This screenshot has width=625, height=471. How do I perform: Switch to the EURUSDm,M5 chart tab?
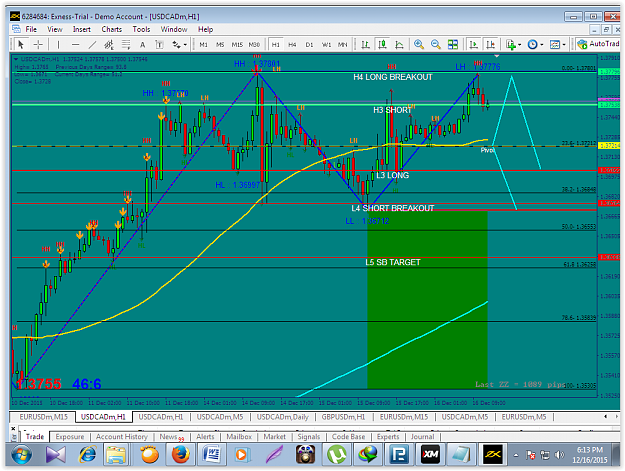524,417
